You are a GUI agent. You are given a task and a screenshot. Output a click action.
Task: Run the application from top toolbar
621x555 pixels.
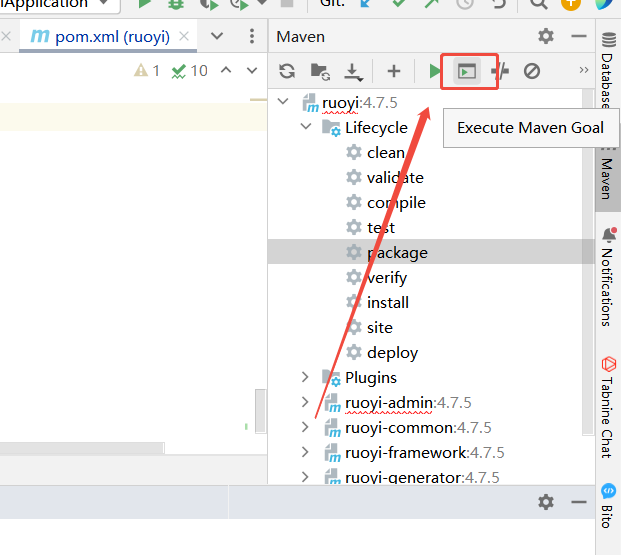pyautogui.click(x=145, y=4)
